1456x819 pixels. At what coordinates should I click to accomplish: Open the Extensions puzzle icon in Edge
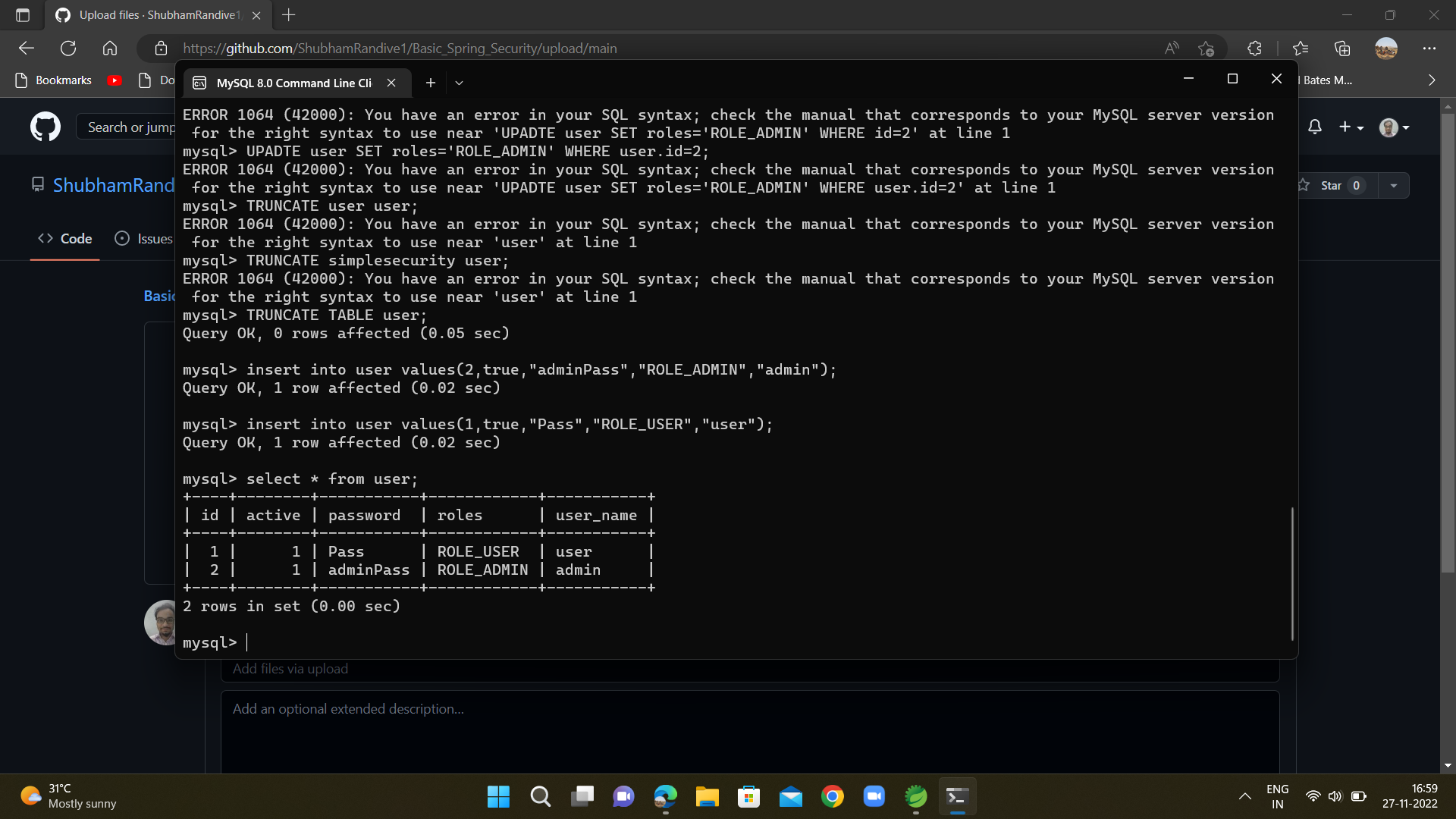pos(1254,48)
